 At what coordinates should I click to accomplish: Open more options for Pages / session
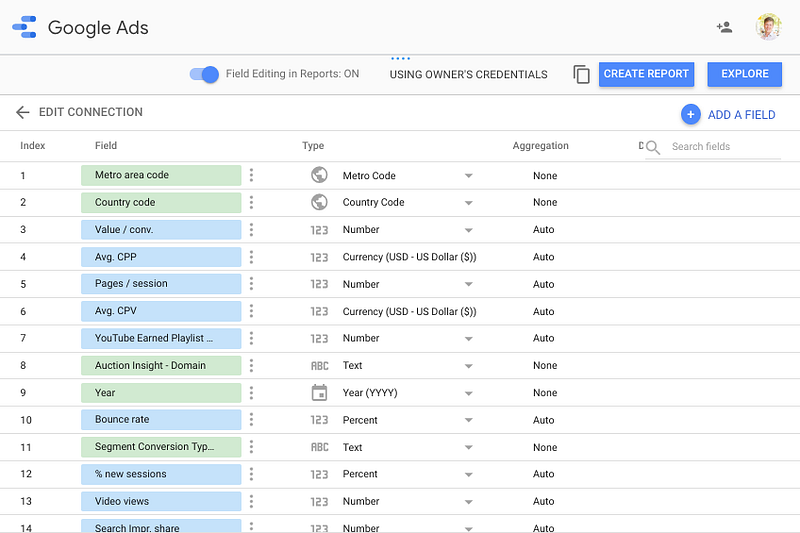click(x=251, y=284)
